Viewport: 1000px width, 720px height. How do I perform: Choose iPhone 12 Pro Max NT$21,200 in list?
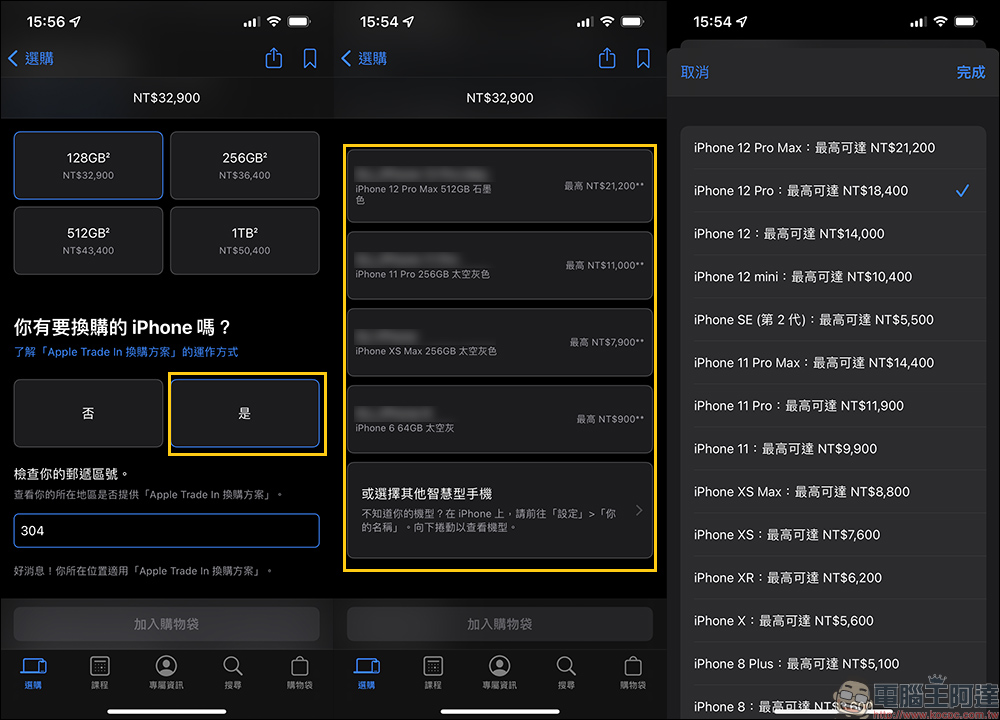click(x=833, y=147)
